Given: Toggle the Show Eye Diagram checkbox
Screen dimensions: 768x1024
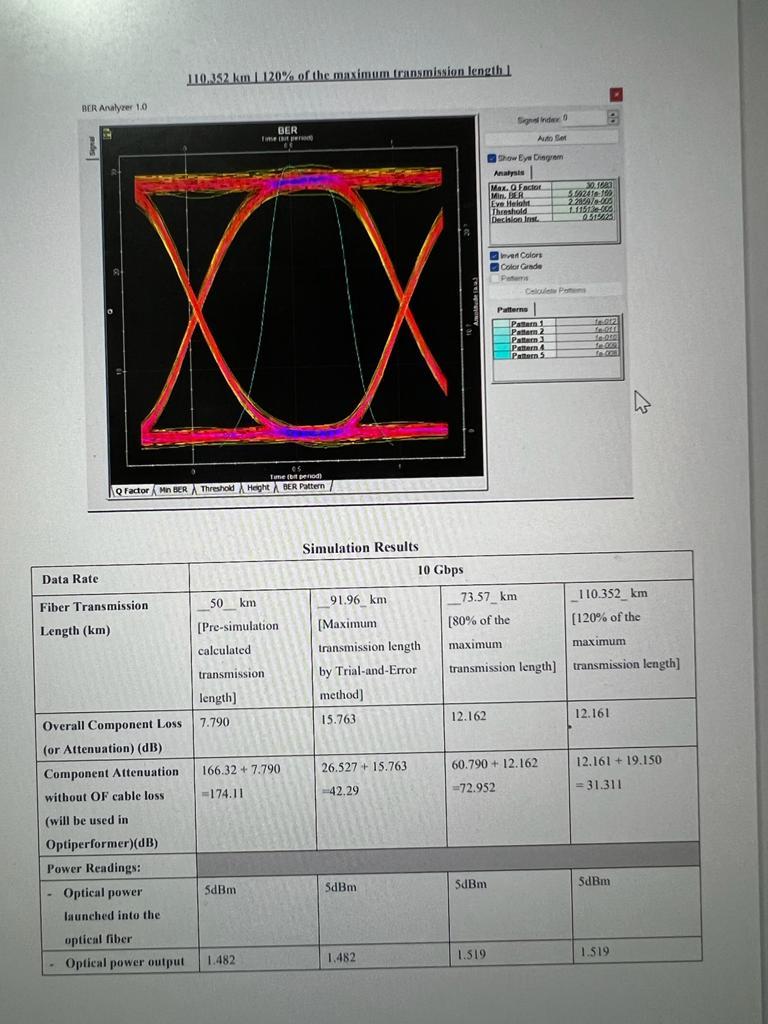Looking at the screenshot, I should (492, 157).
